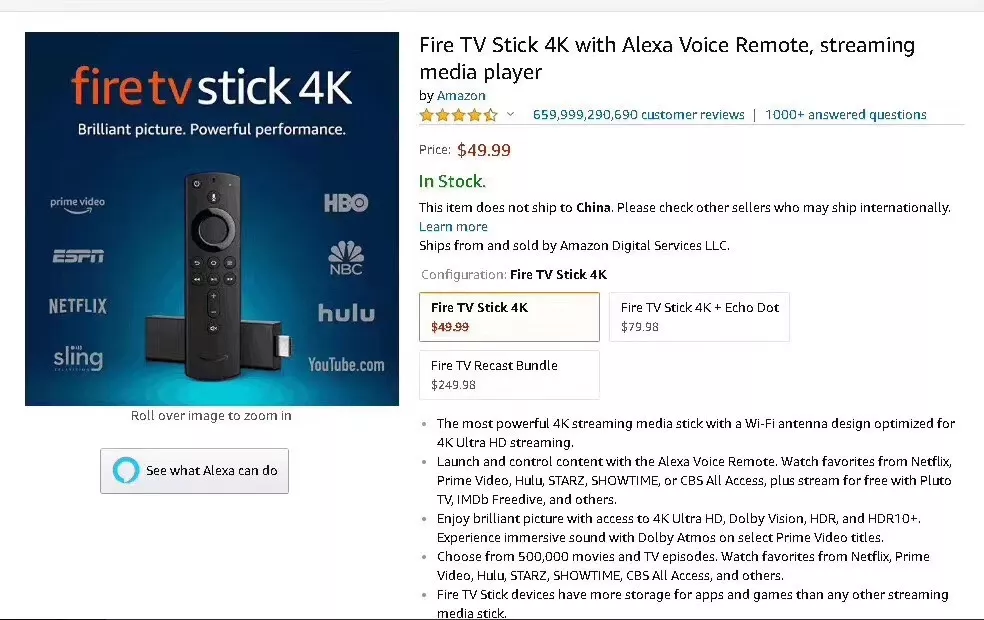Click the Netflix logo in product image
The height and width of the screenshot is (620, 984).
(78, 306)
